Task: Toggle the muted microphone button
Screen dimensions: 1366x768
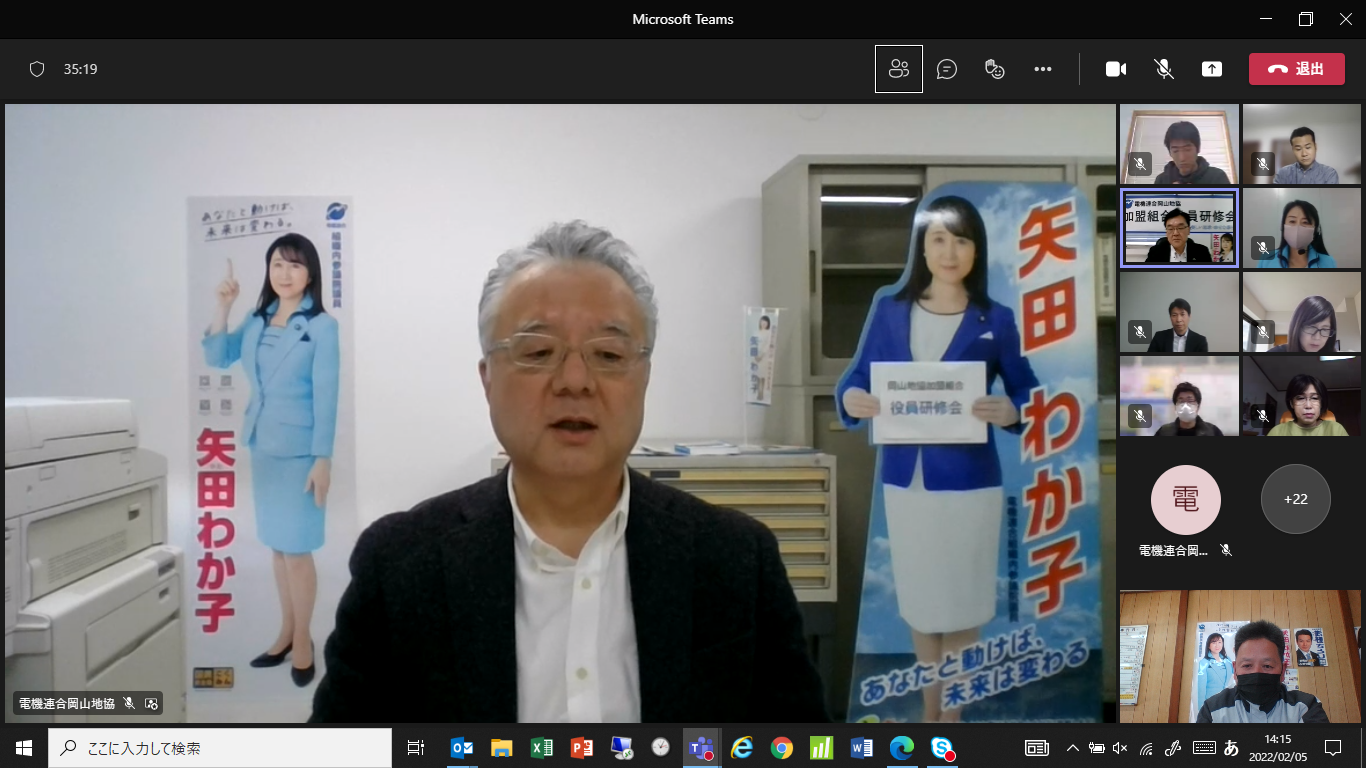Action: (x=1164, y=69)
